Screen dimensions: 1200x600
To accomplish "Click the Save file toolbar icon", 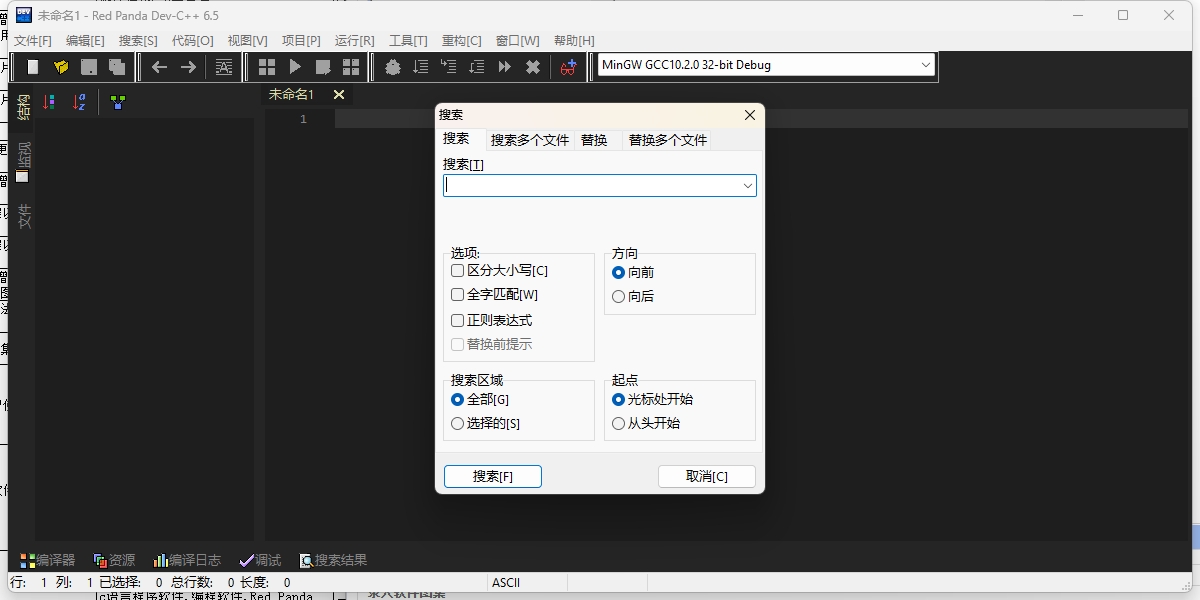I will (89, 67).
